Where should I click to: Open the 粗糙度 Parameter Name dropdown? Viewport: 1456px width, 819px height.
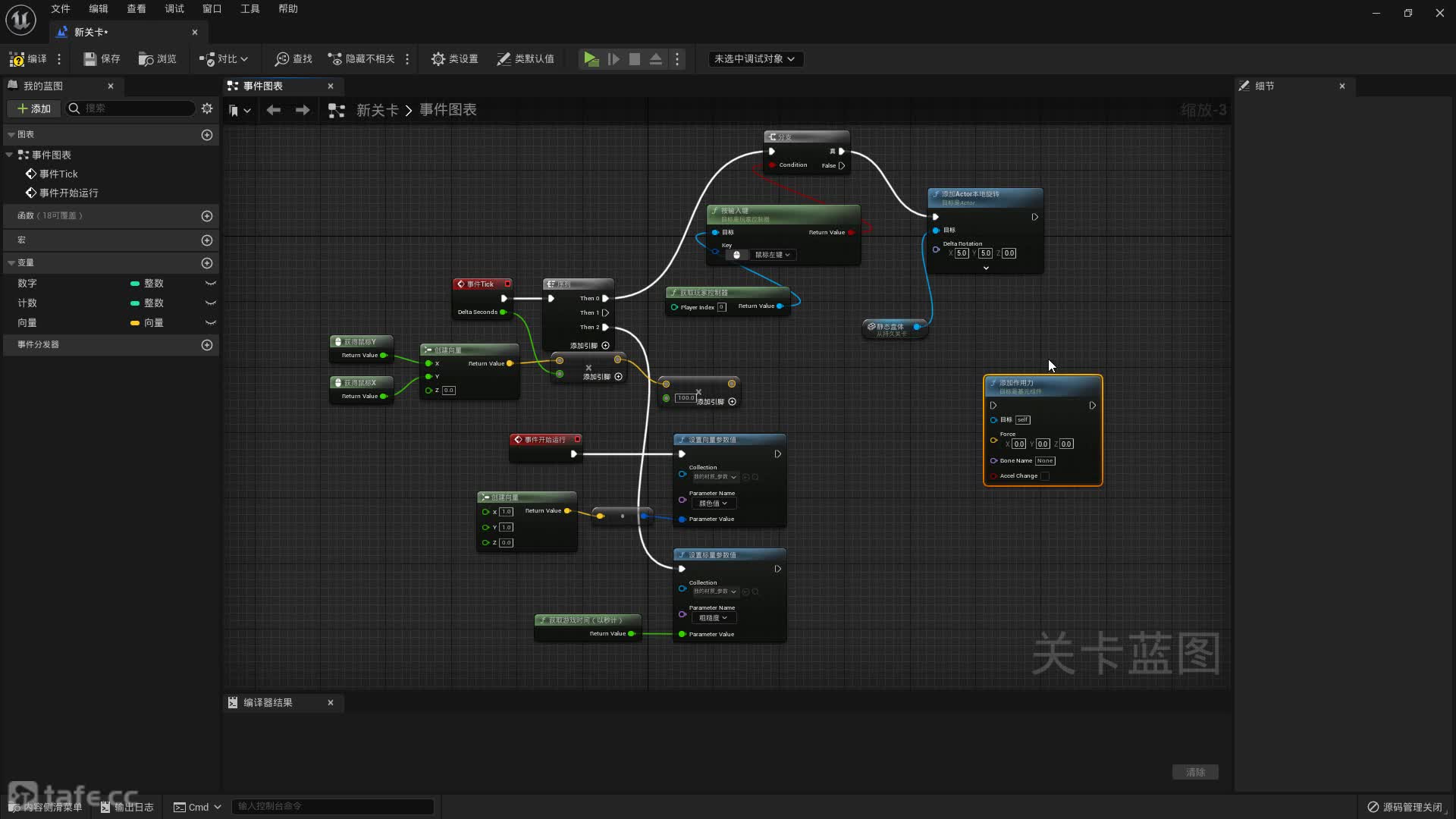click(x=713, y=618)
